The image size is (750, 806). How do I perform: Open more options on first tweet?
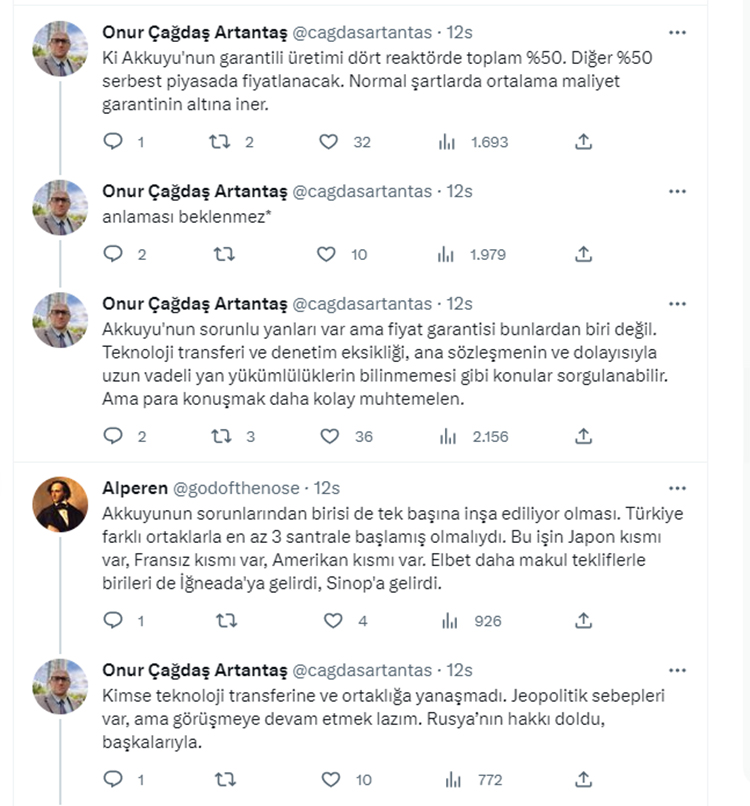[677, 32]
